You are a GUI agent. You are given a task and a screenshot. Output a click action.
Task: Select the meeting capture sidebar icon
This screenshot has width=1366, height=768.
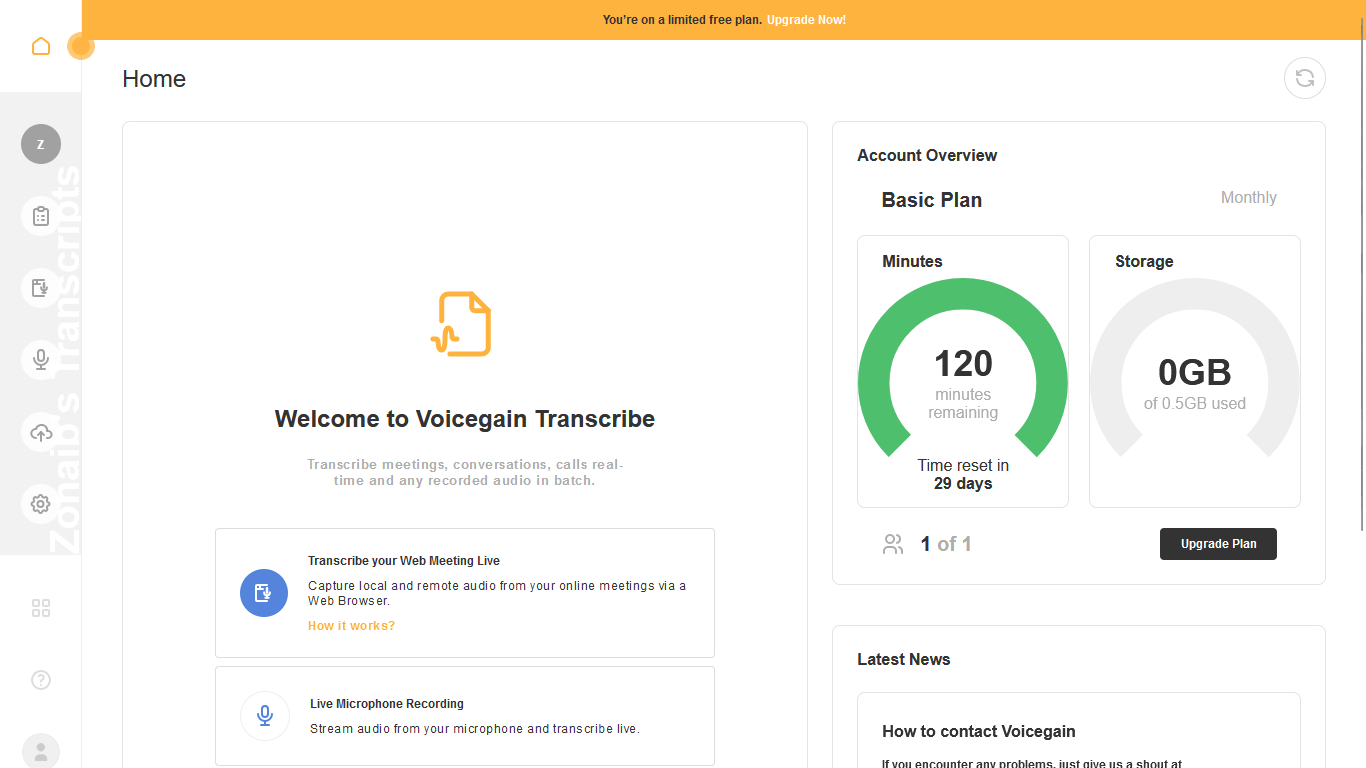click(41, 288)
